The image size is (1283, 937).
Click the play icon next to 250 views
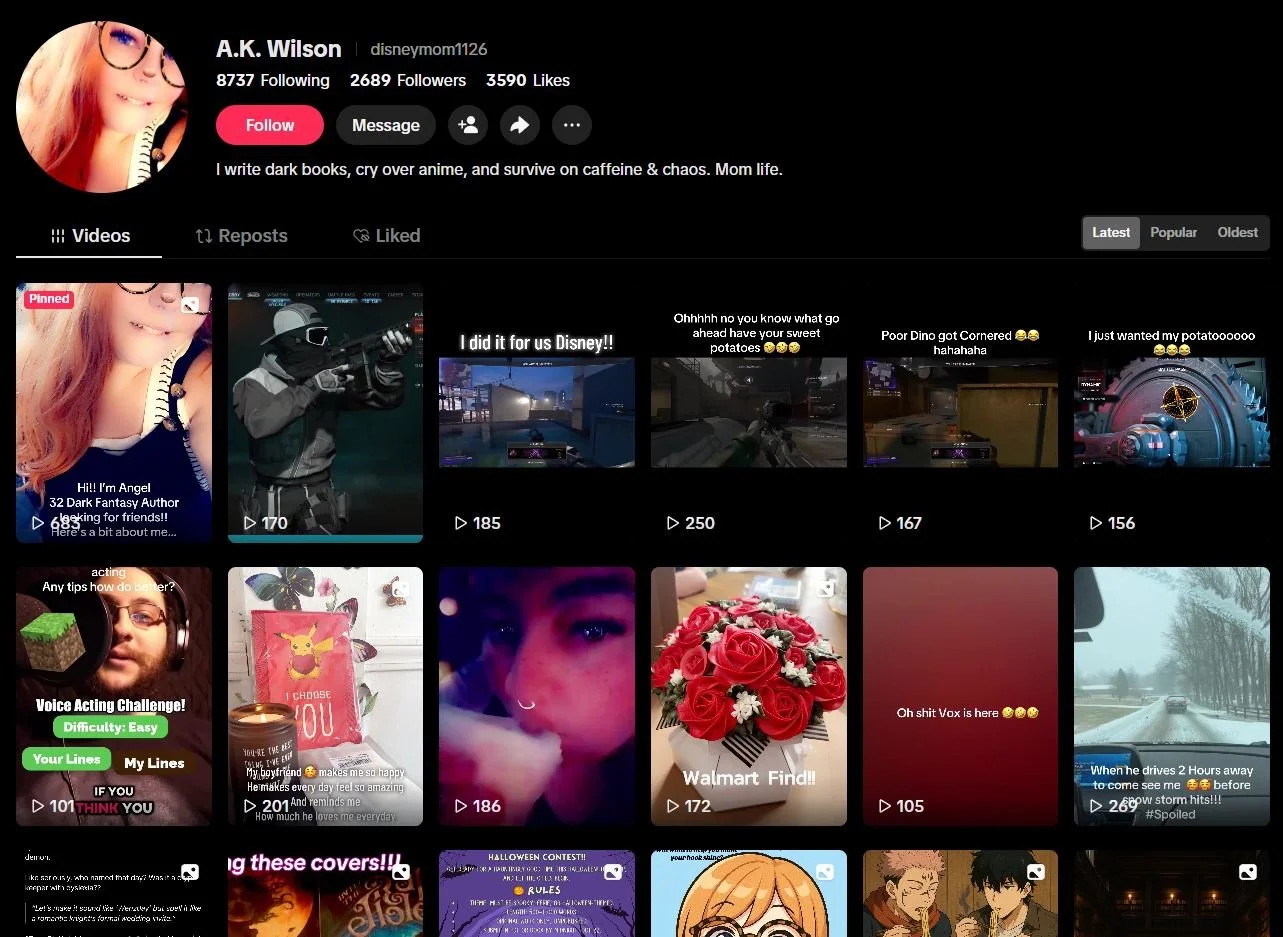673,523
